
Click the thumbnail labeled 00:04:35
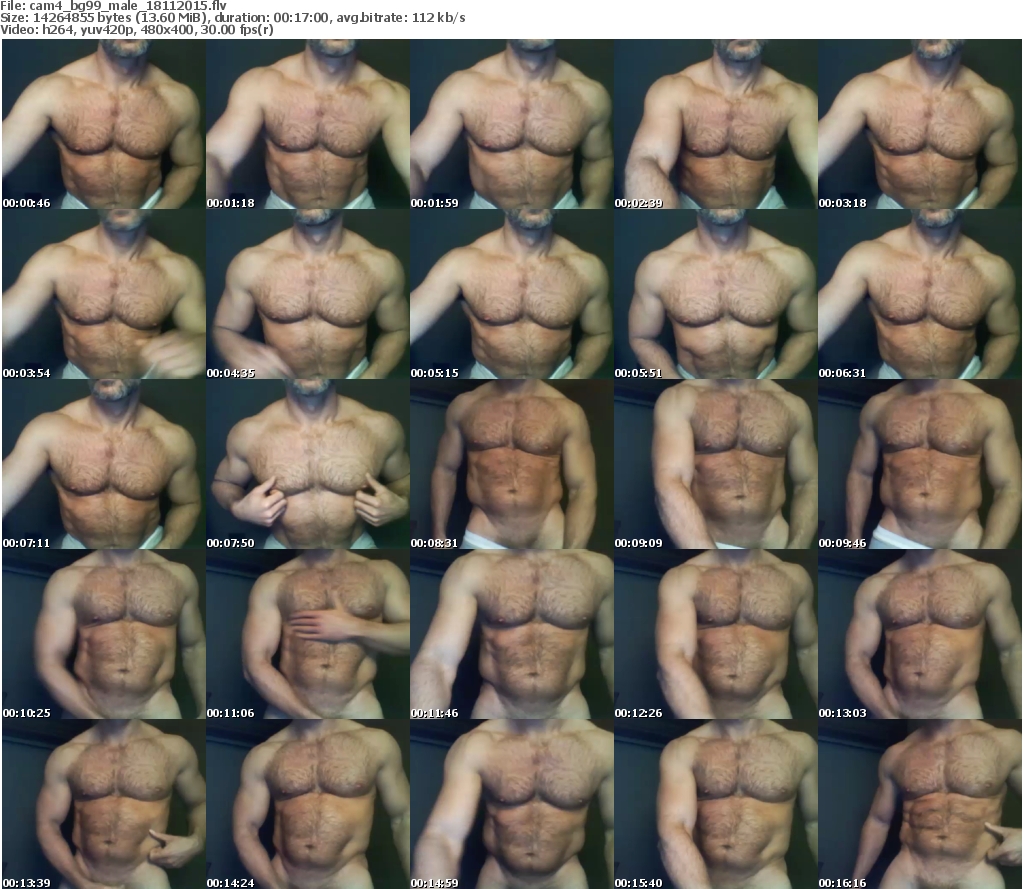coord(308,294)
